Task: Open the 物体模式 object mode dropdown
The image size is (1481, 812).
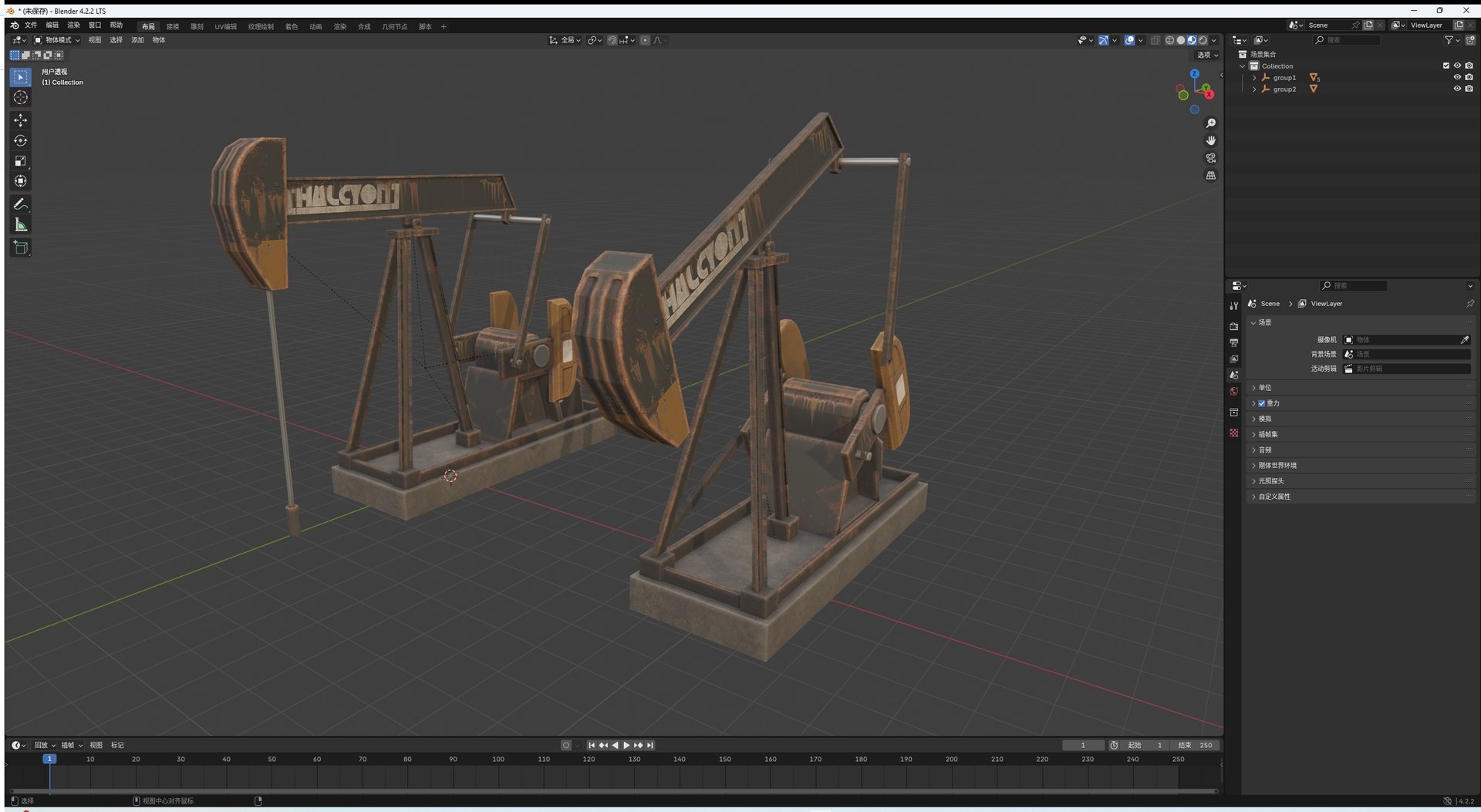Action: pos(57,40)
